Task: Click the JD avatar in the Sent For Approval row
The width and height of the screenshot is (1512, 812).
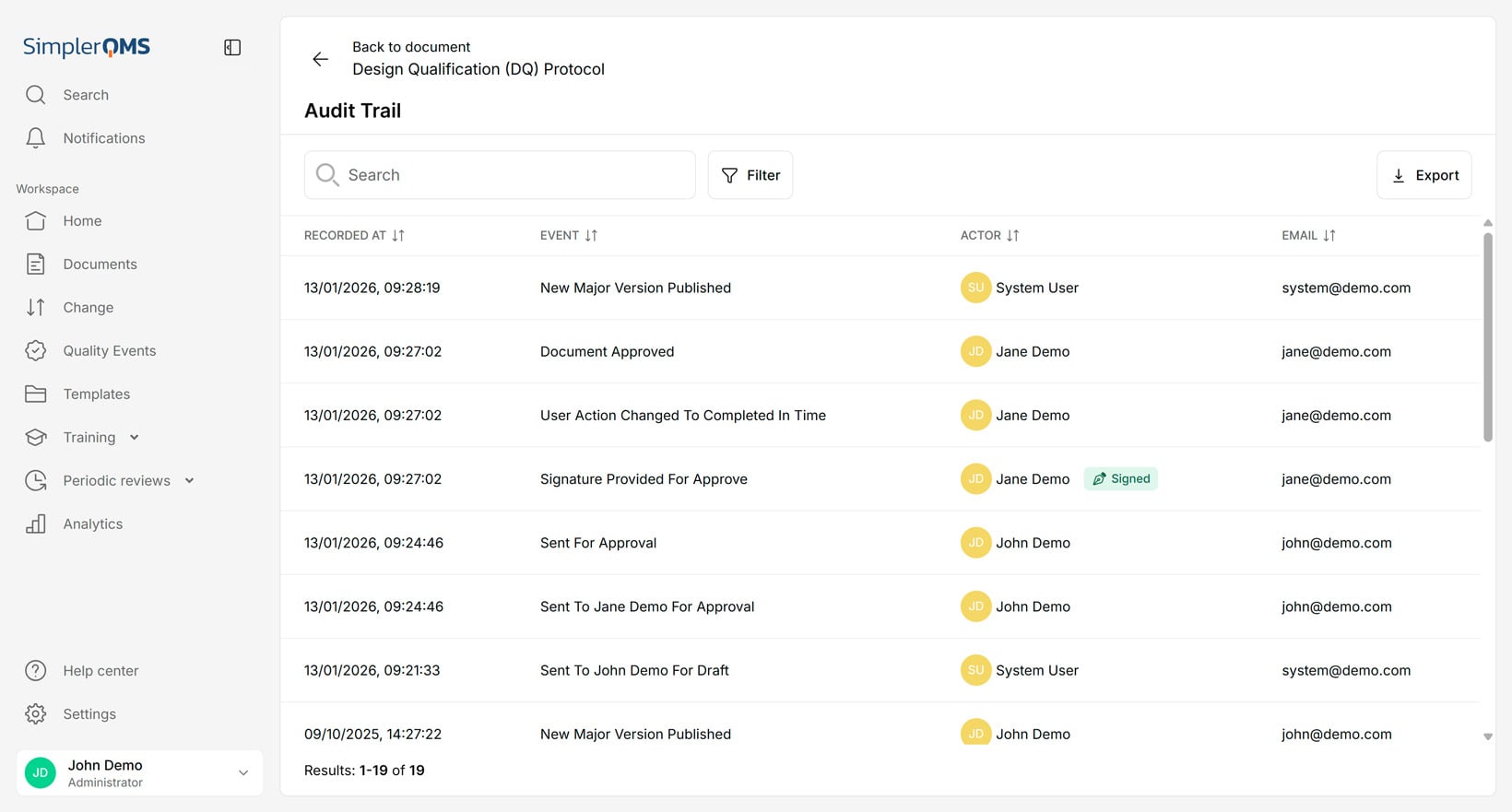Action: point(975,543)
